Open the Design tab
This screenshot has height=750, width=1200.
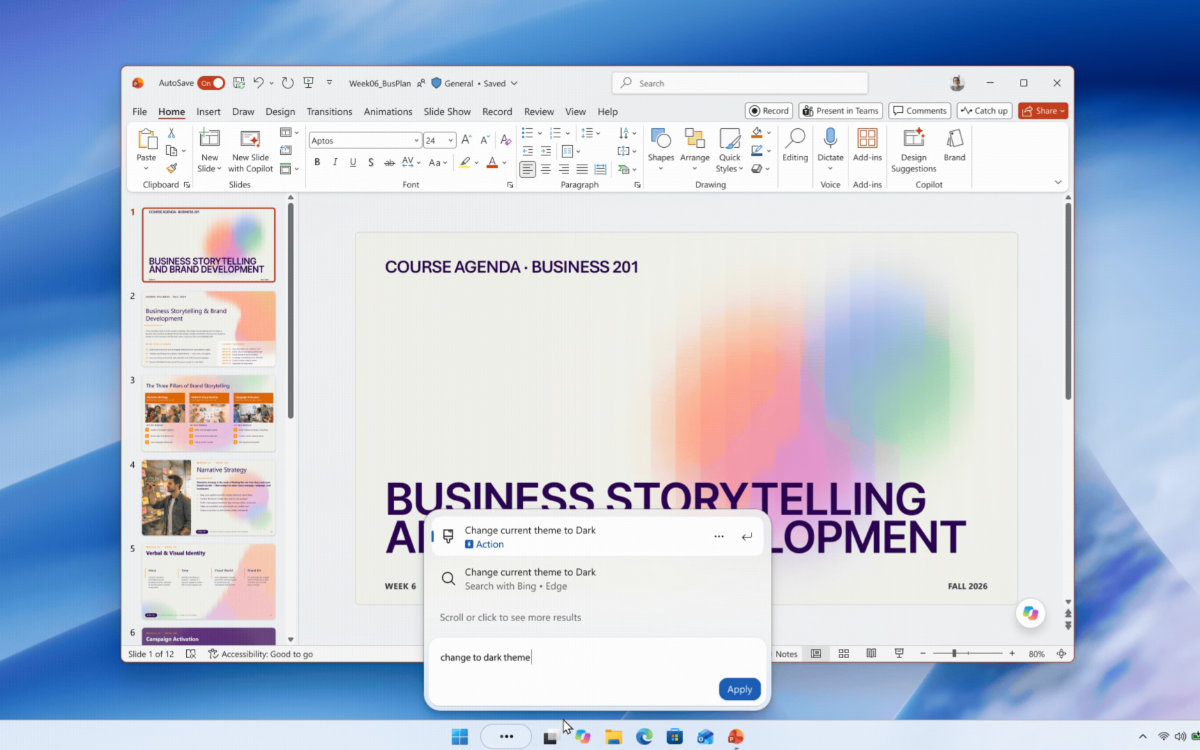280,112
